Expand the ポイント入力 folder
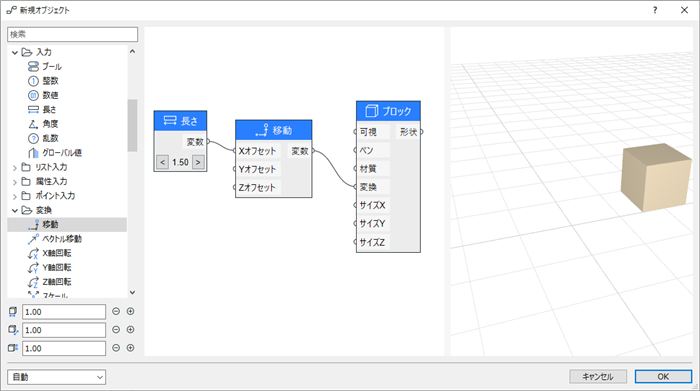The image size is (700, 391). (x=15, y=196)
